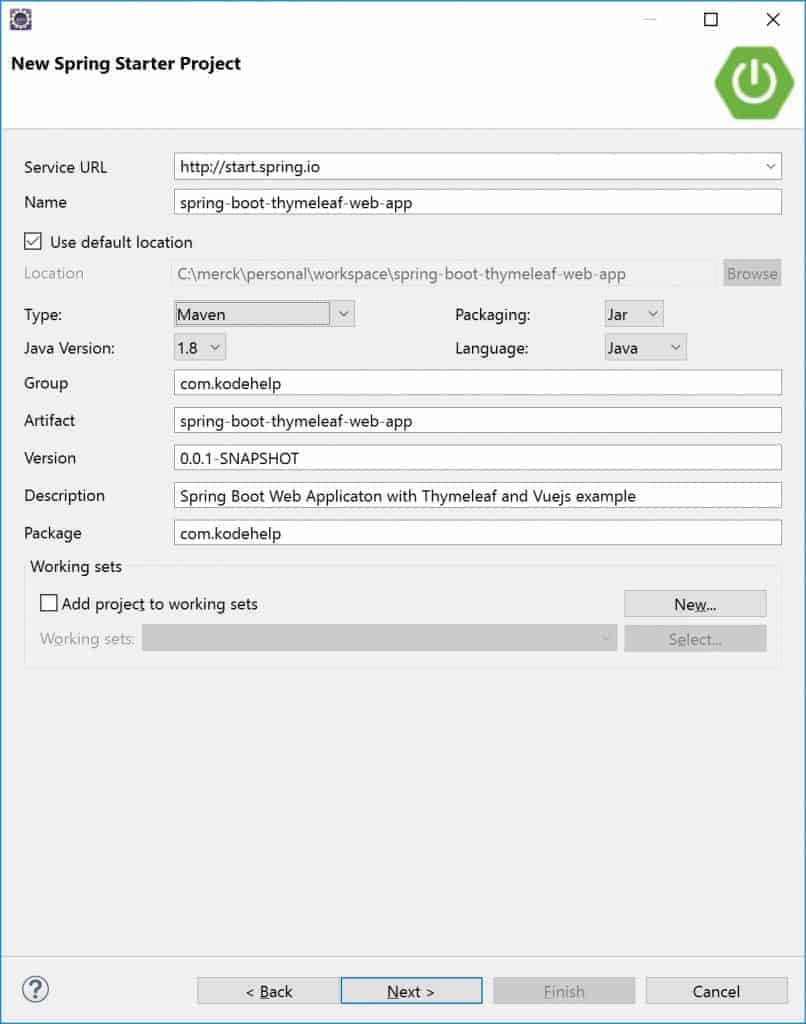The width and height of the screenshot is (806, 1024).
Task: Enable Add project to working sets
Action: 47,602
